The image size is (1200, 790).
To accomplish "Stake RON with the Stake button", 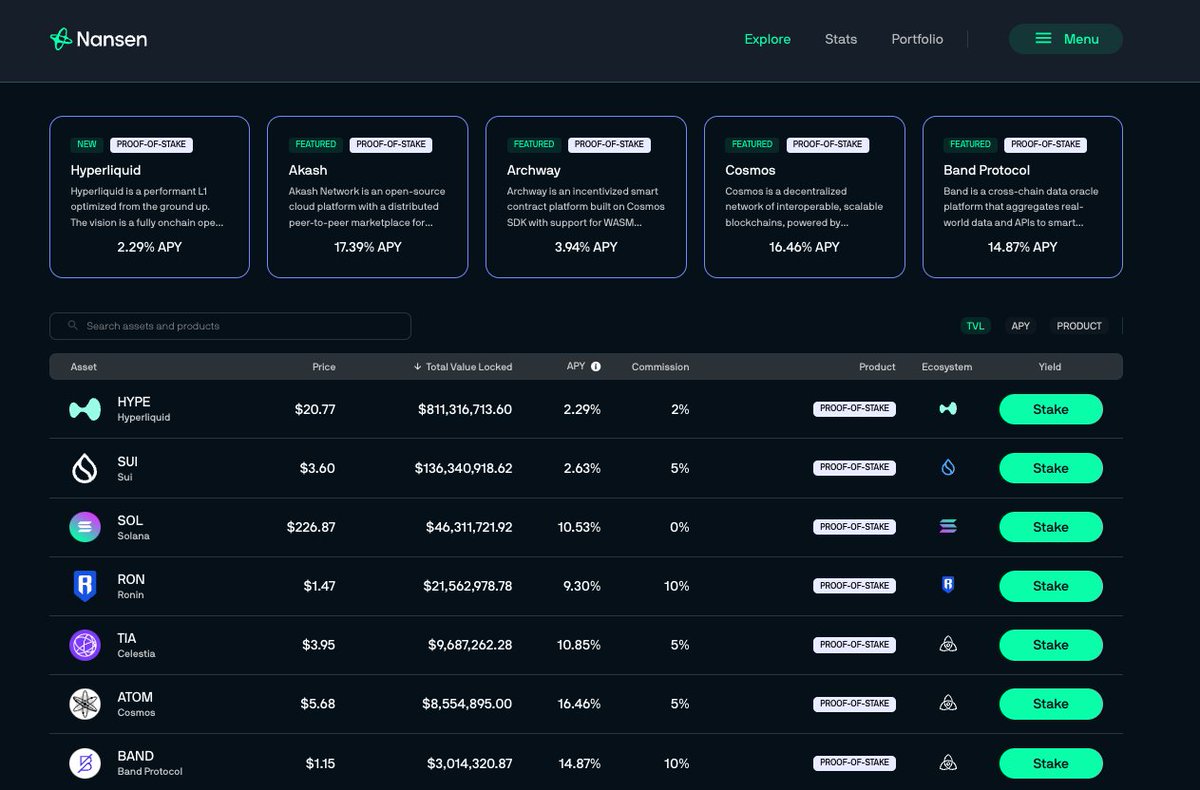I will point(1051,586).
